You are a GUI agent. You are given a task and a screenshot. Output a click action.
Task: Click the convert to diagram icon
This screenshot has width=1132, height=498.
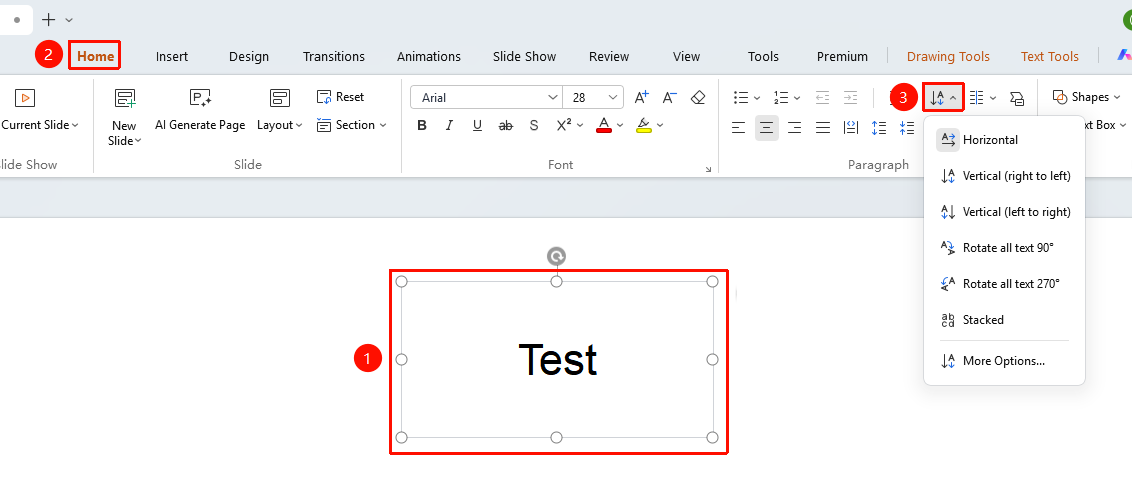click(x=1016, y=98)
